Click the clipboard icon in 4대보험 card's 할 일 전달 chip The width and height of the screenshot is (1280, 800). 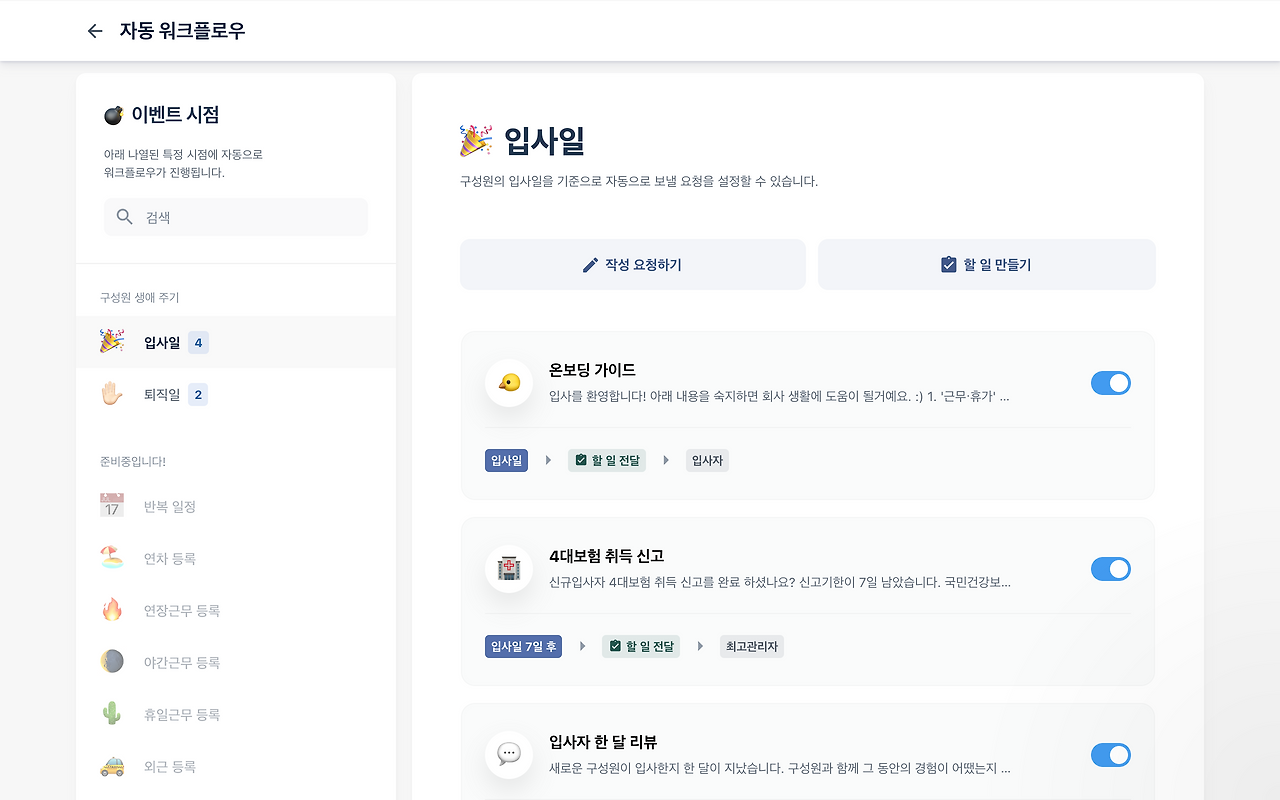tap(615, 647)
